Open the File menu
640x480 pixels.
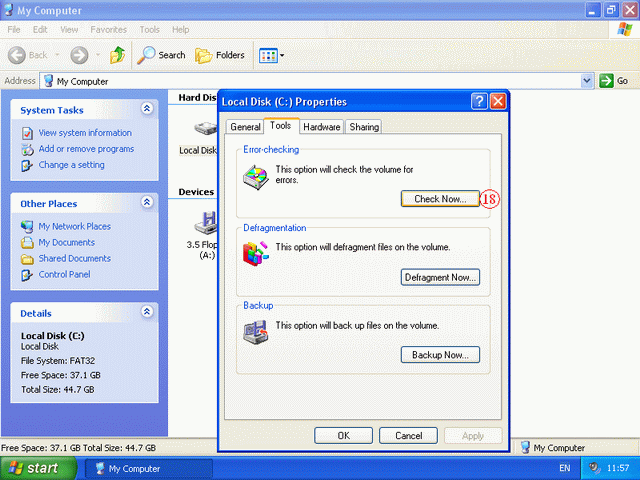[13, 30]
